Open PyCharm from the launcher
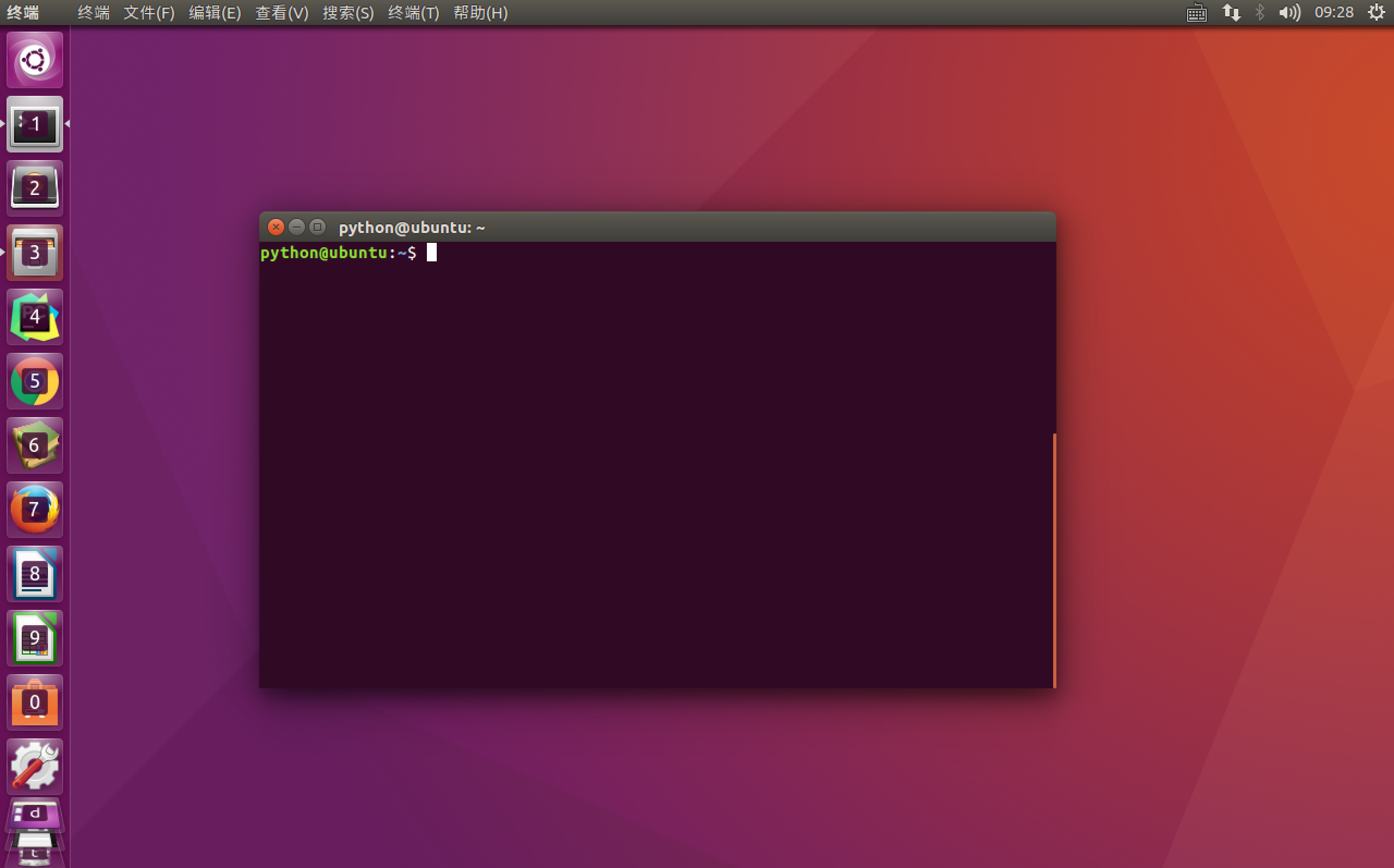This screenshot has width=1394, height=868. [x=34, y=317]
